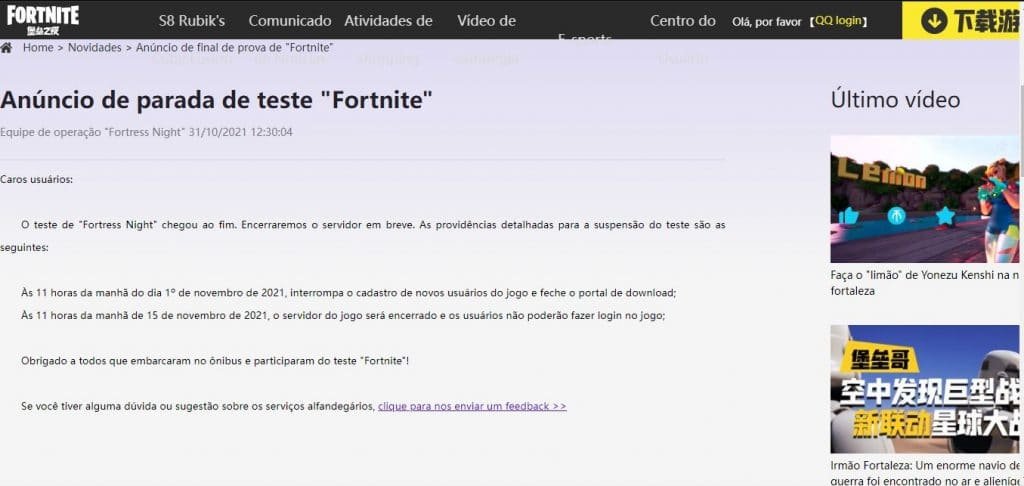Click the thumbs-up icon on Lemon video
The width and height of the screenshot is (1024, 486).
coord(848,216)
